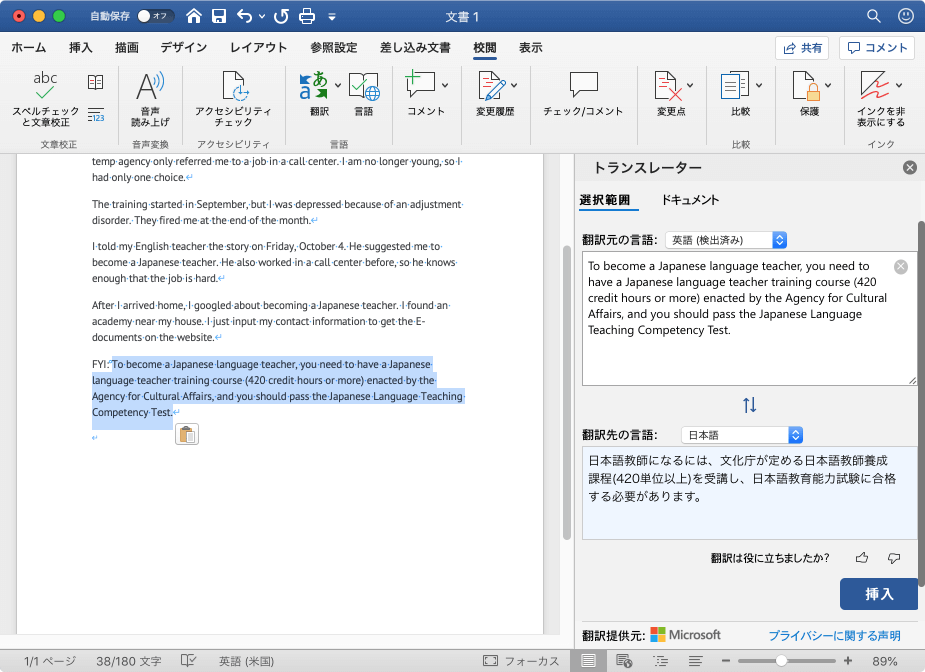925x672 pixels.
Task: Open source language dropdown 英語 (検出済み)
Action: [x=726, y=240]
